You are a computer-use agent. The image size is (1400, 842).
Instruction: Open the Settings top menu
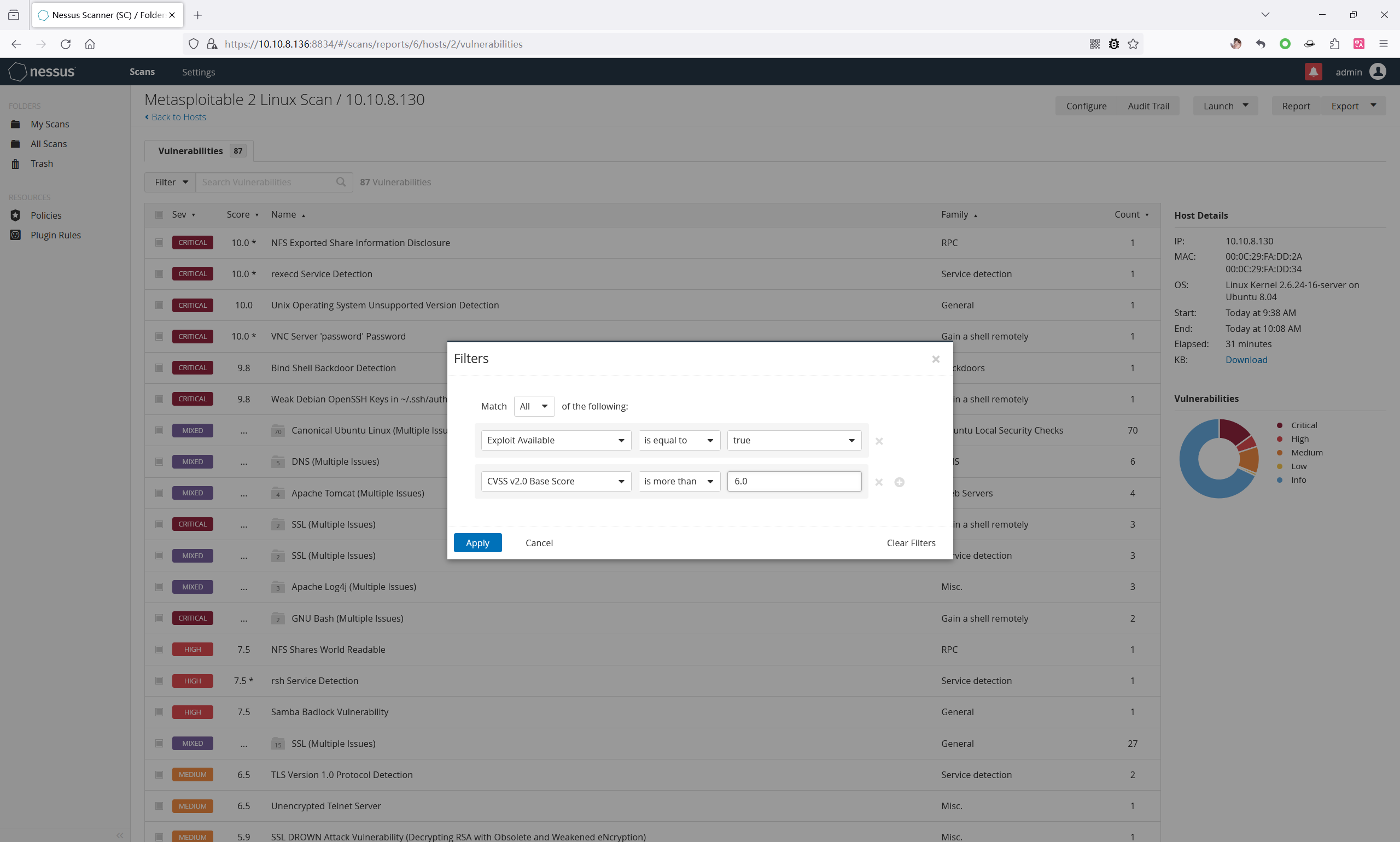point(198,72)
